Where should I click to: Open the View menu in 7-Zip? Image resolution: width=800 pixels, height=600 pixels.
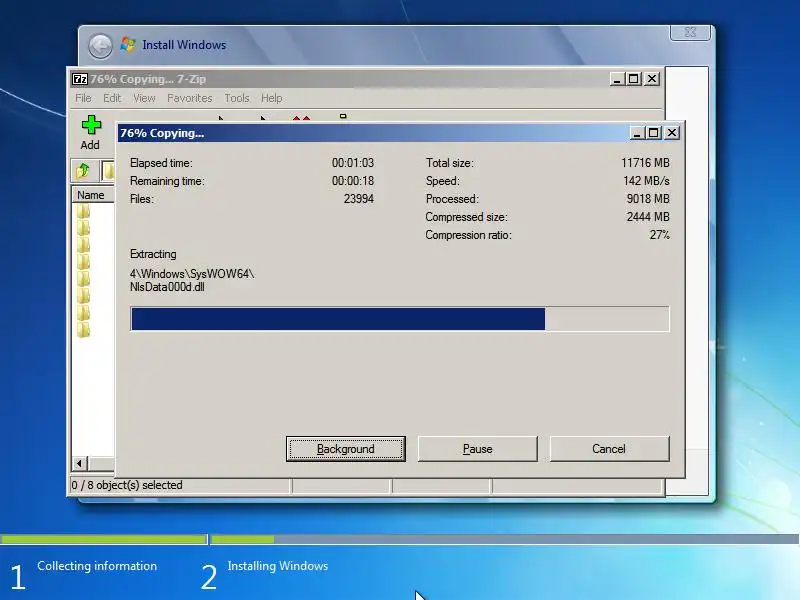tap(144, 98)
